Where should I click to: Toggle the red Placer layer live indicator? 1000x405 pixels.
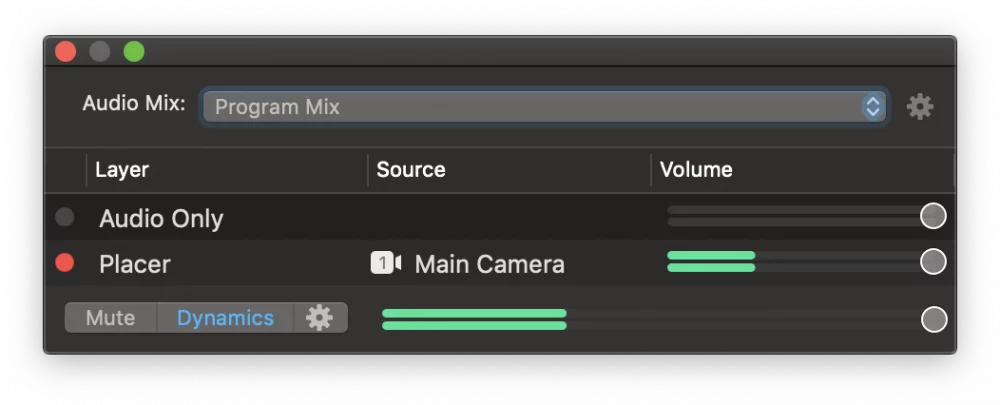click(x=64, y=262)
